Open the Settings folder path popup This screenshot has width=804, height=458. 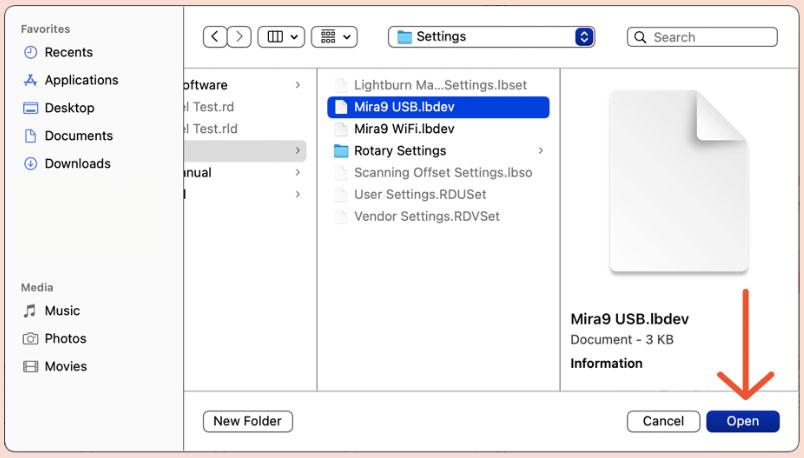[491, 37]
